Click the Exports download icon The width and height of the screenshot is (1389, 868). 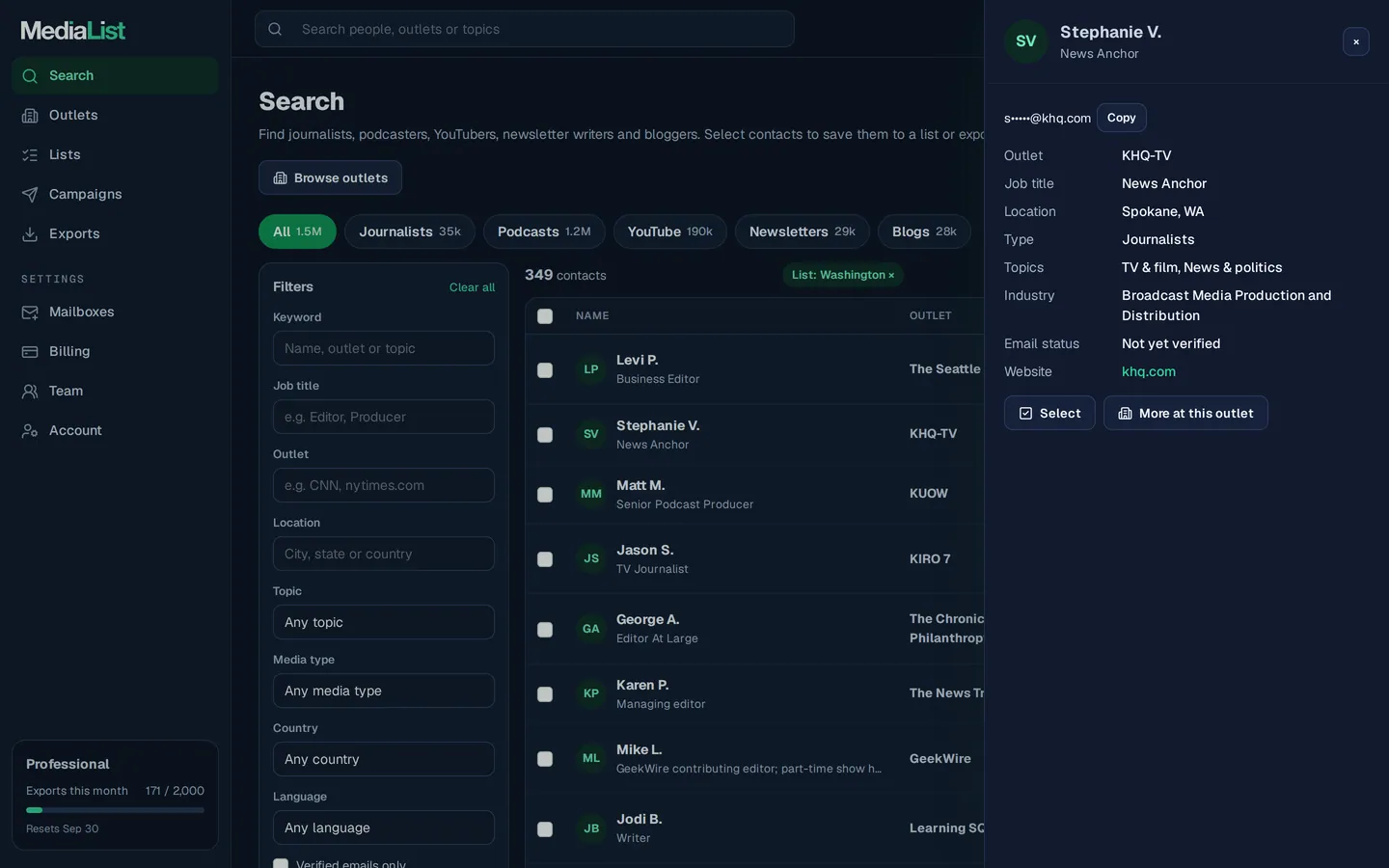(x=30, y=234)
